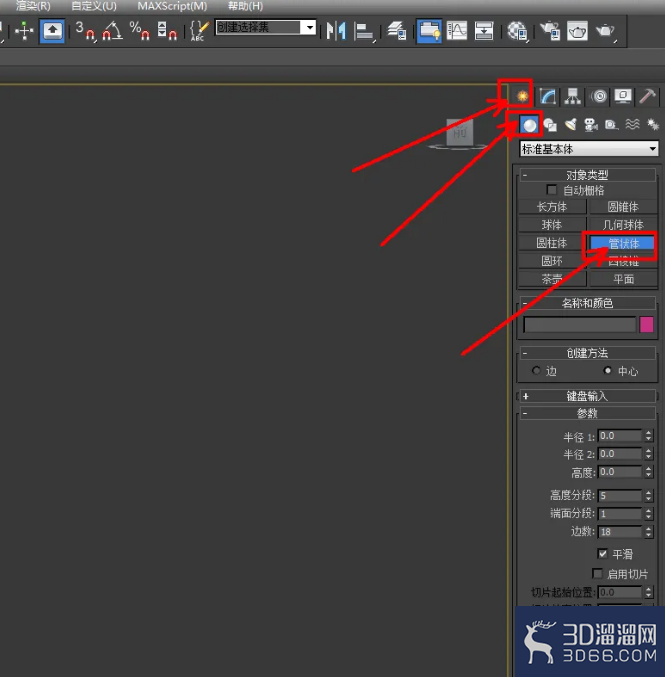Collapse the 参数 rollout
The width and height of the screenshot is (665, 677).
tap(587, 413)
